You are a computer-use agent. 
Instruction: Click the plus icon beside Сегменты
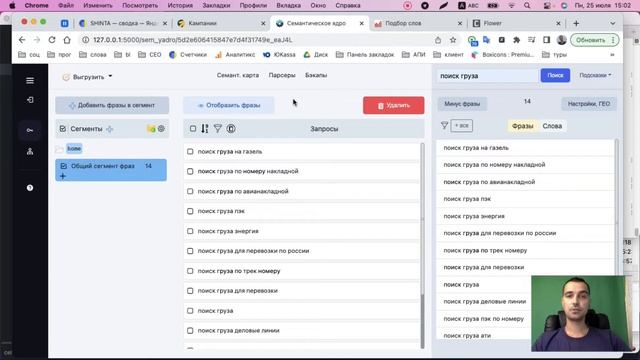[109, 129]
